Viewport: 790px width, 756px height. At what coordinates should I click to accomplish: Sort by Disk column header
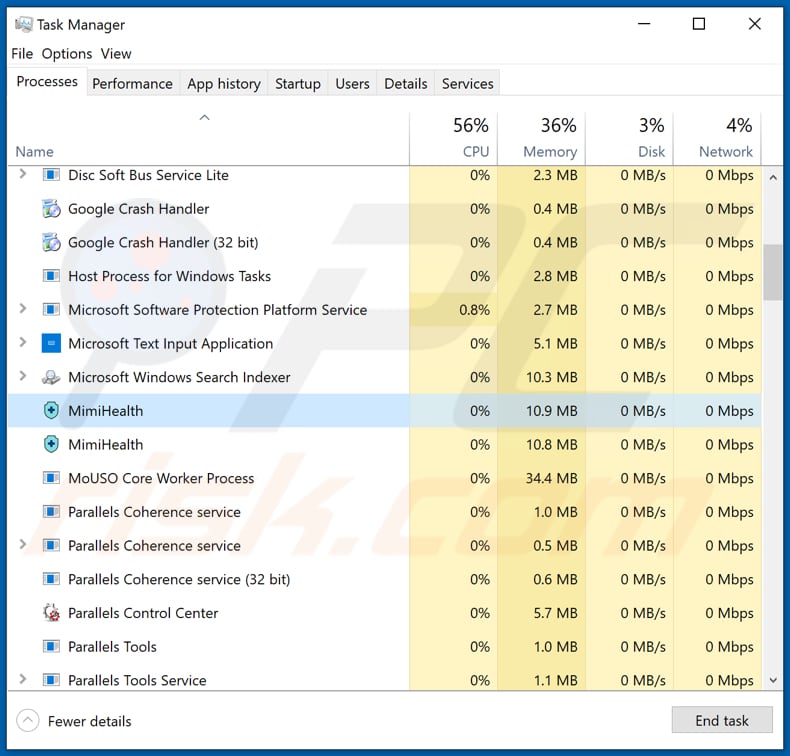tap(629, 138)
